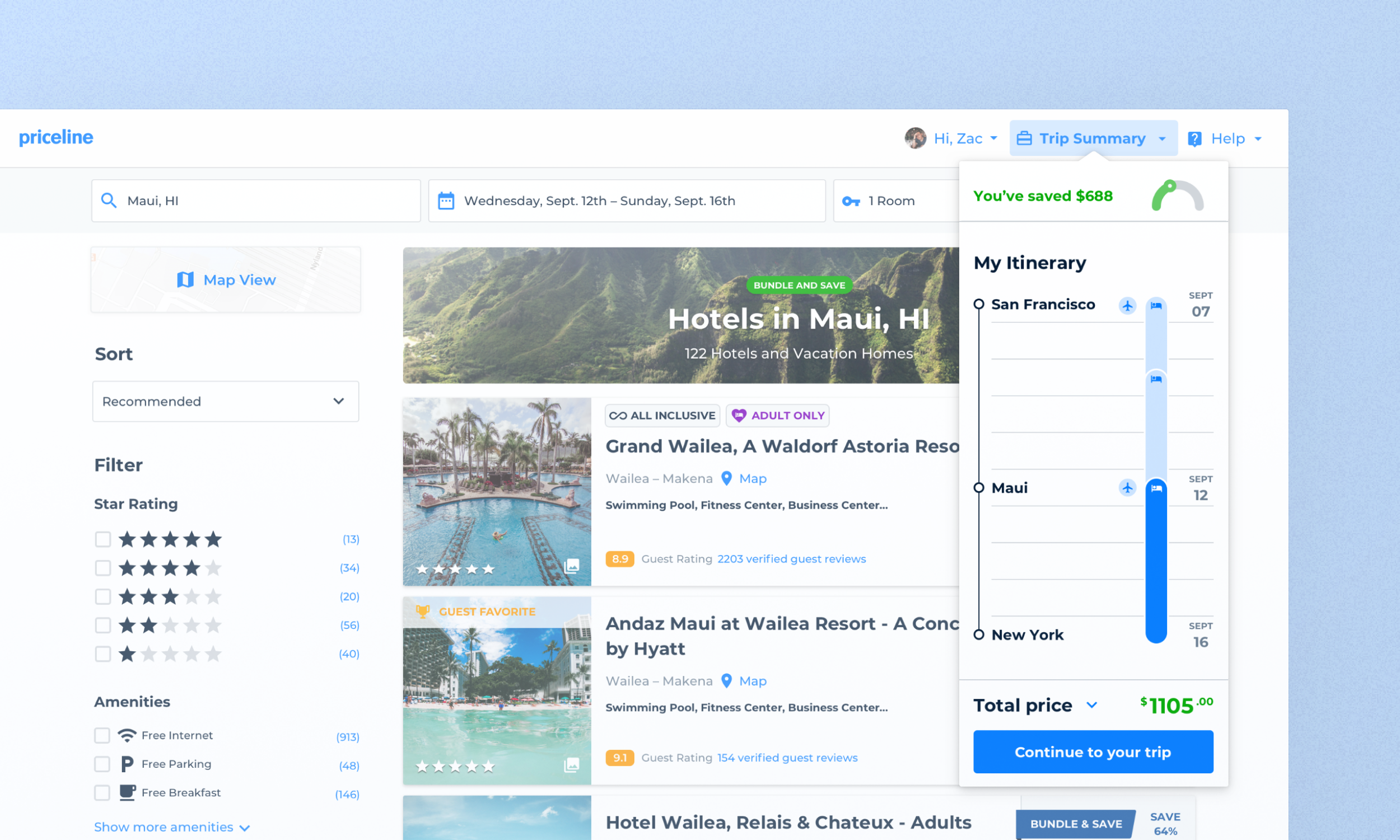This screenshot has height=840, width=1400.
Task: Click the San Francisco flight plane icon
Action: click(1127, 306)
